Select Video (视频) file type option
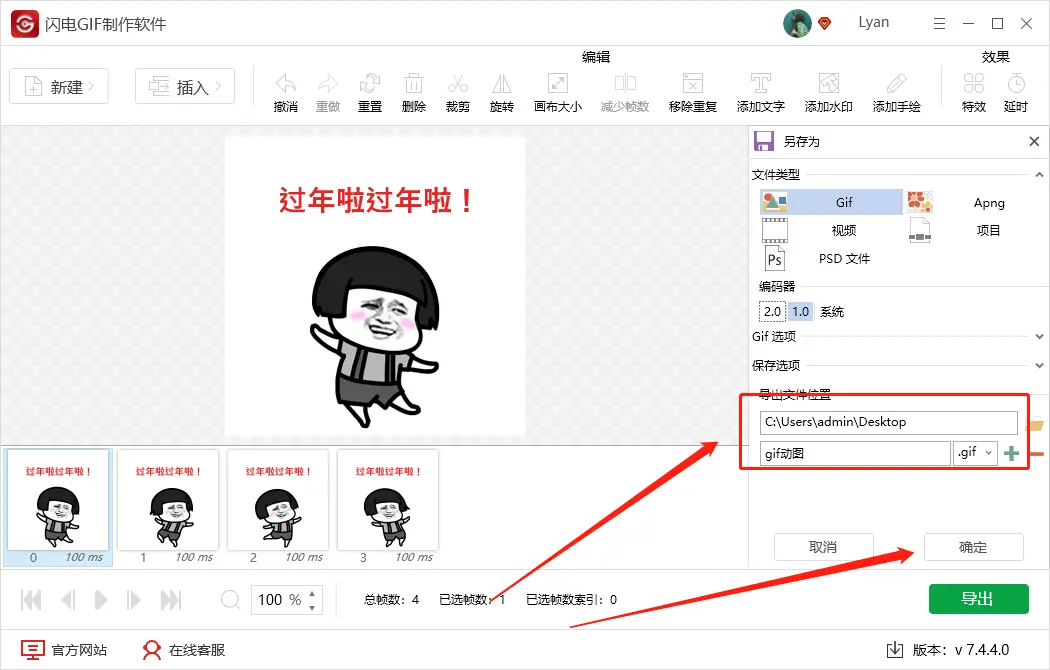1050x670 pixels. pos(831,230)
